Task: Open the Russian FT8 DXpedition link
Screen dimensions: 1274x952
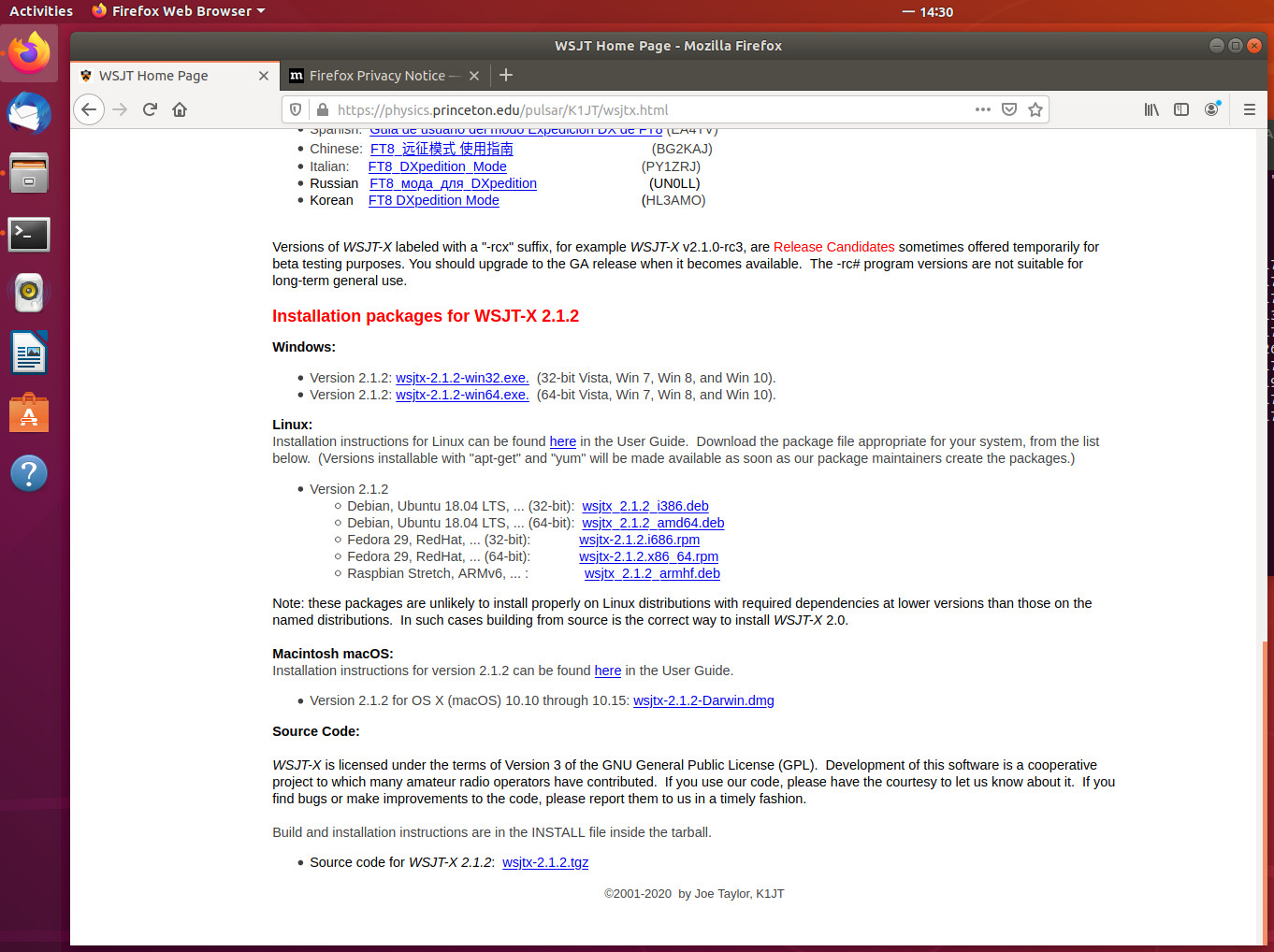Action: point(453,183)
